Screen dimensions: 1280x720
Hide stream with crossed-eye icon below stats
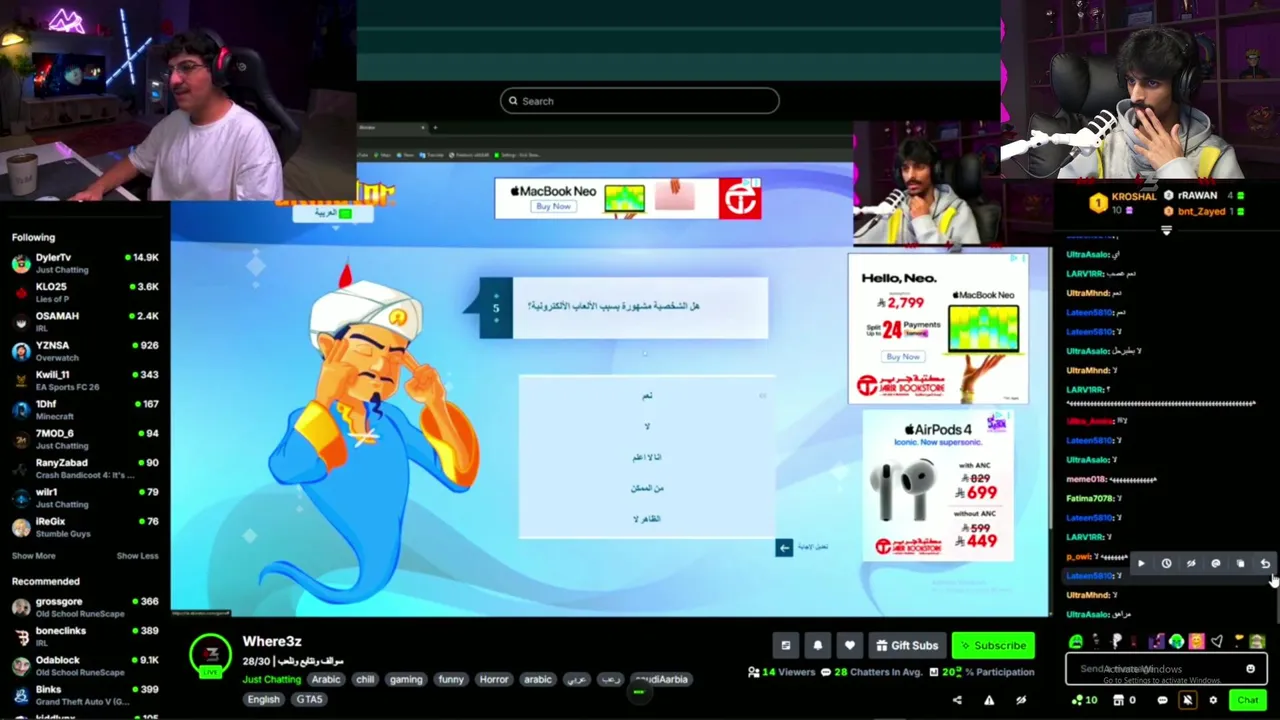pos(1021,700)
